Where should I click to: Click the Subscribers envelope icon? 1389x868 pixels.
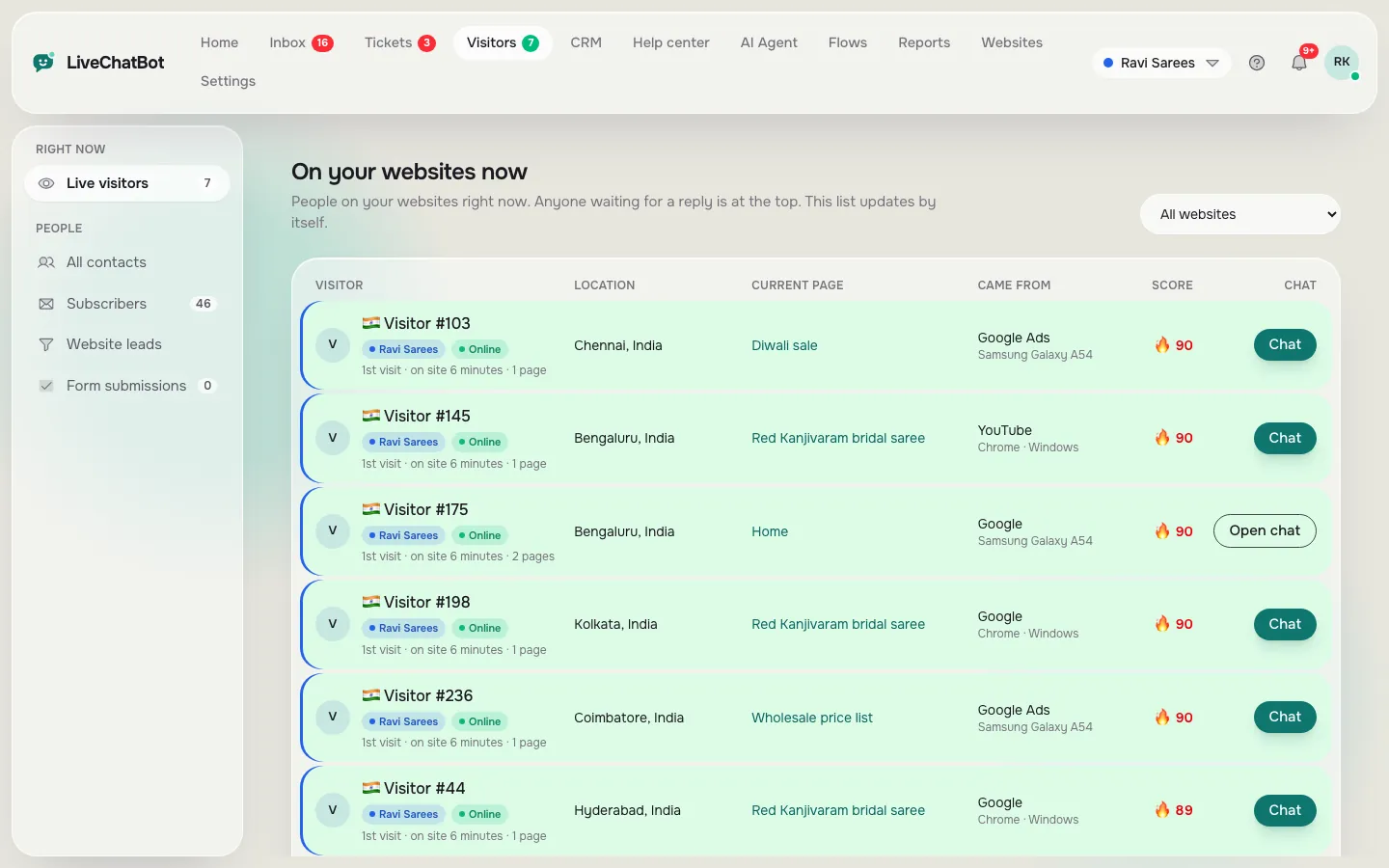coord(46,304)
